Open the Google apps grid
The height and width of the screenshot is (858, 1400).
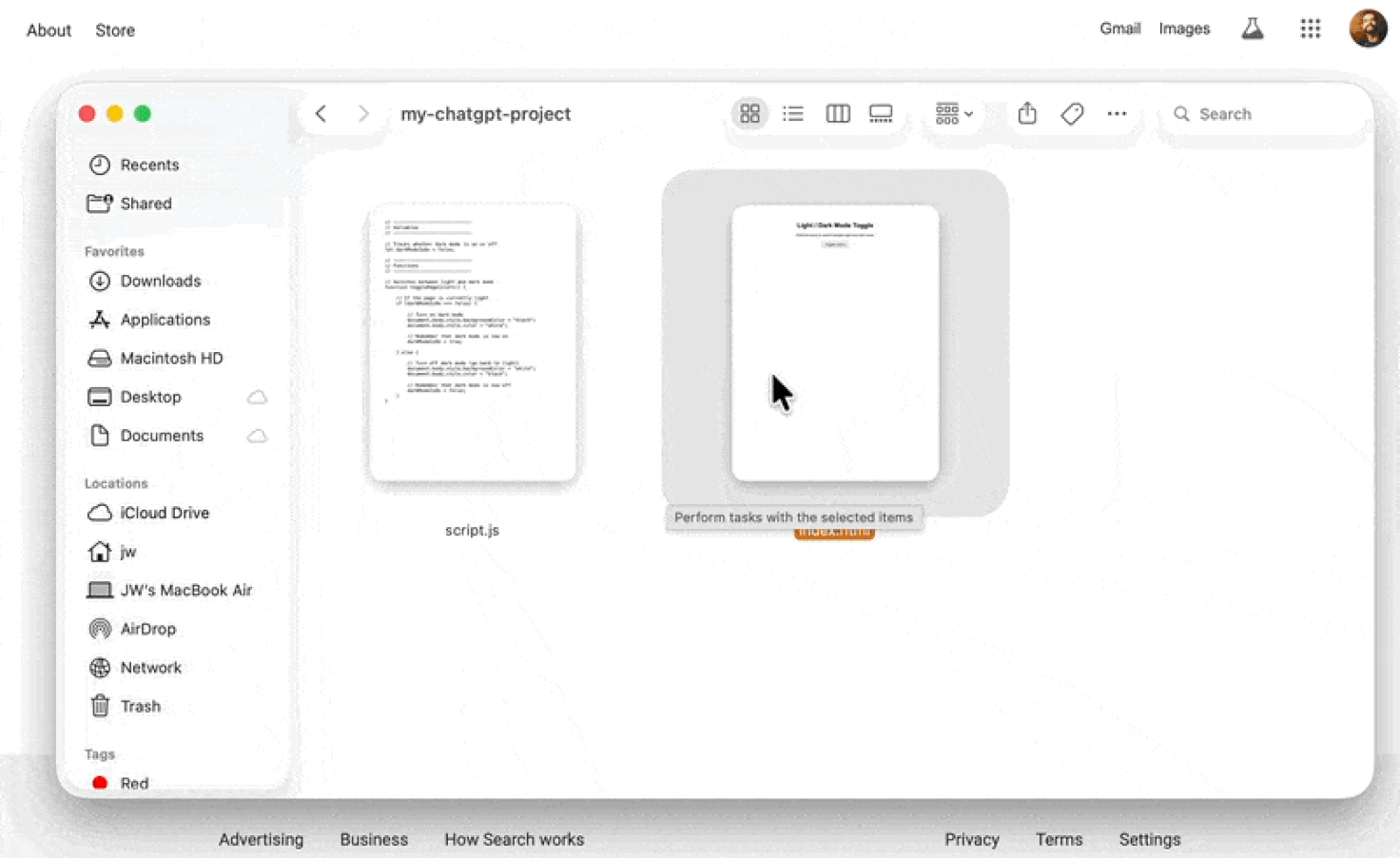pyautogui.click(x=1311, y=29)
